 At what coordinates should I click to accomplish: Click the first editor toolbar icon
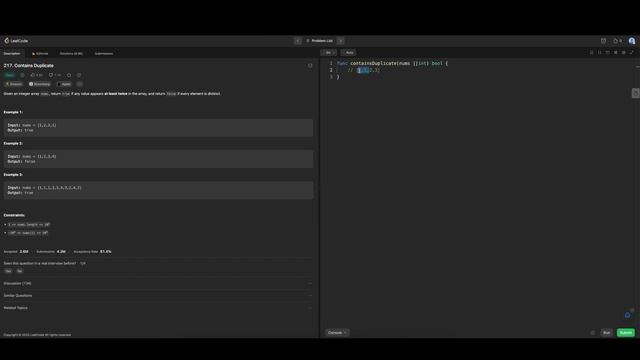tap(591, 53)
